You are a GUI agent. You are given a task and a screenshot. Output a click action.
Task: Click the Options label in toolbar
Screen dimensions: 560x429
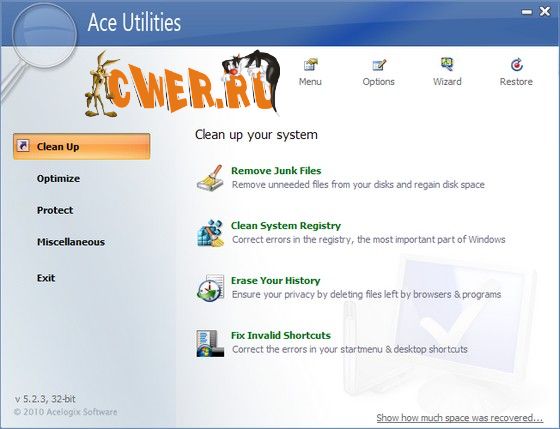click(x=379, y=82)
